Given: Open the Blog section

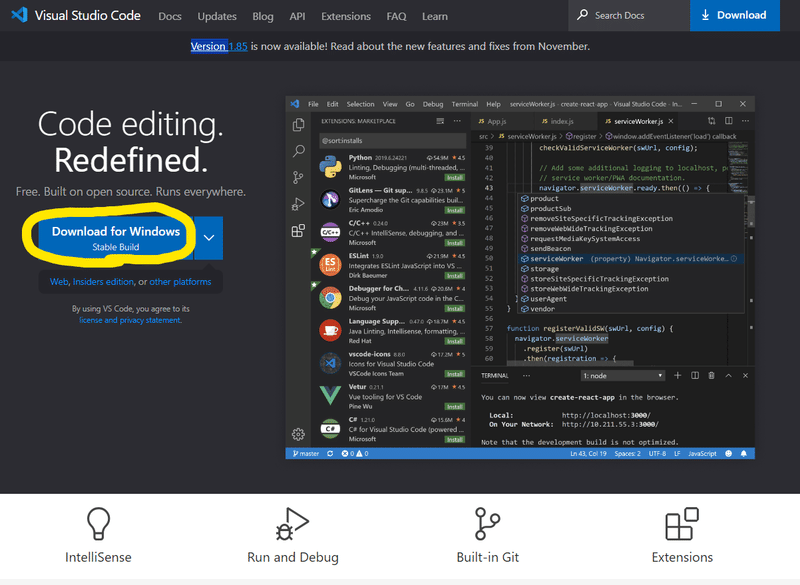Looking at the screenshot, I should click(263, 16).
